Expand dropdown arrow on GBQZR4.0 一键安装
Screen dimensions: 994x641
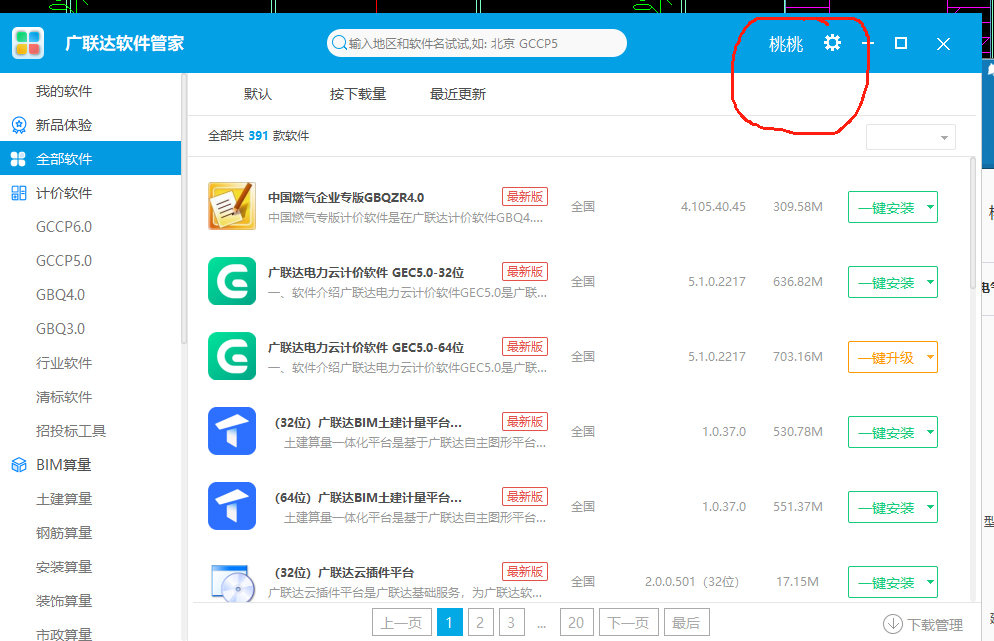pos(930,207)
